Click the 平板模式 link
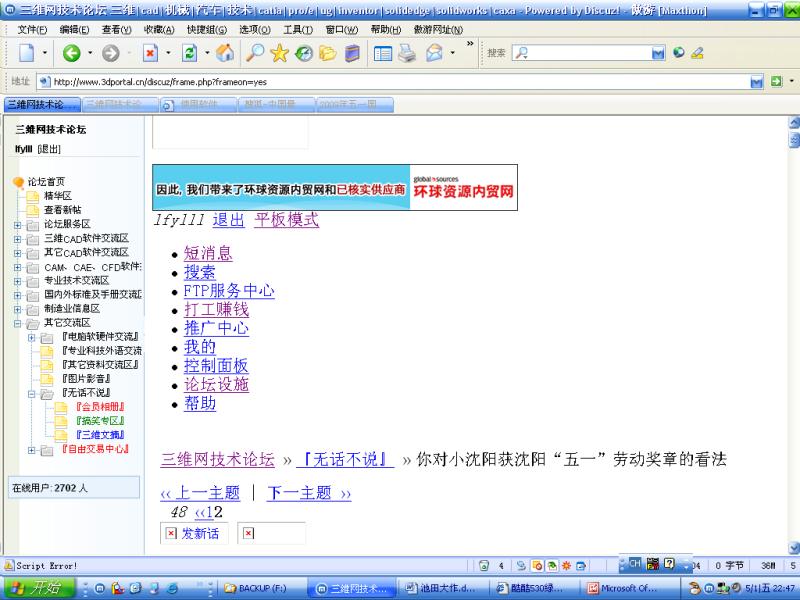The width and height of the screenshot is (800, 600). click(x=286, y=220)
